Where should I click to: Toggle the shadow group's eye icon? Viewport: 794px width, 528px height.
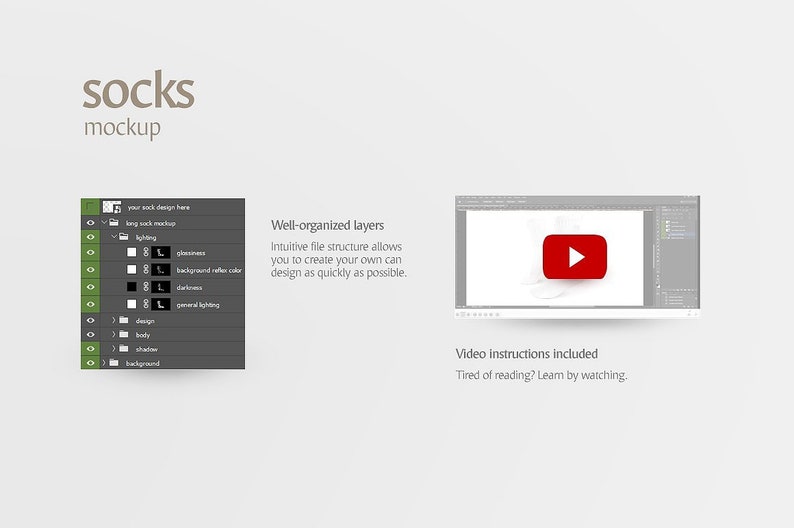(x=90, y=349)
